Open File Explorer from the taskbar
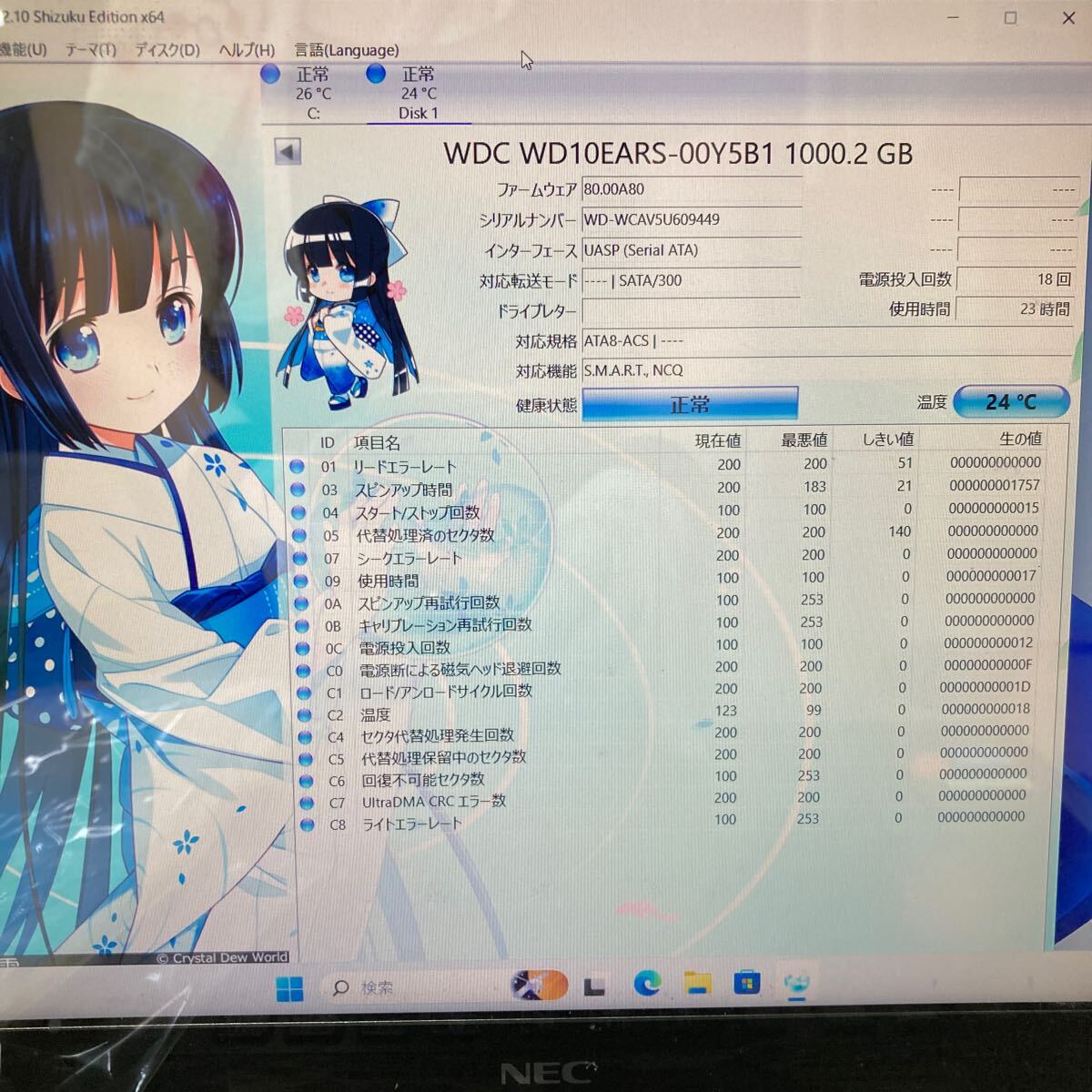This screenshot has height=1092, width=1092. pos(697,983)
